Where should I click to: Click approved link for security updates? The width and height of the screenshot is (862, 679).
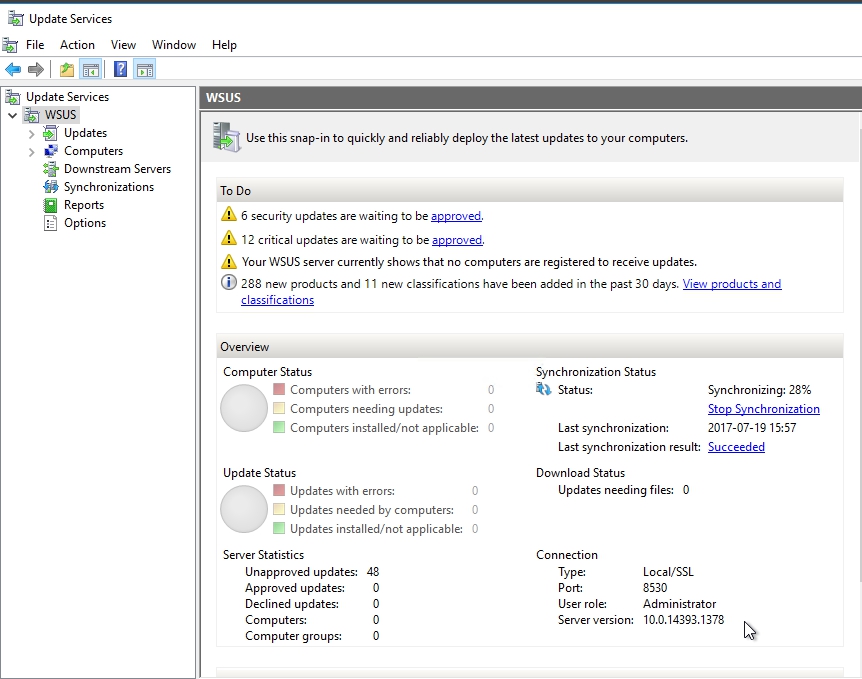pyautogui.click(x=456, y=216)
